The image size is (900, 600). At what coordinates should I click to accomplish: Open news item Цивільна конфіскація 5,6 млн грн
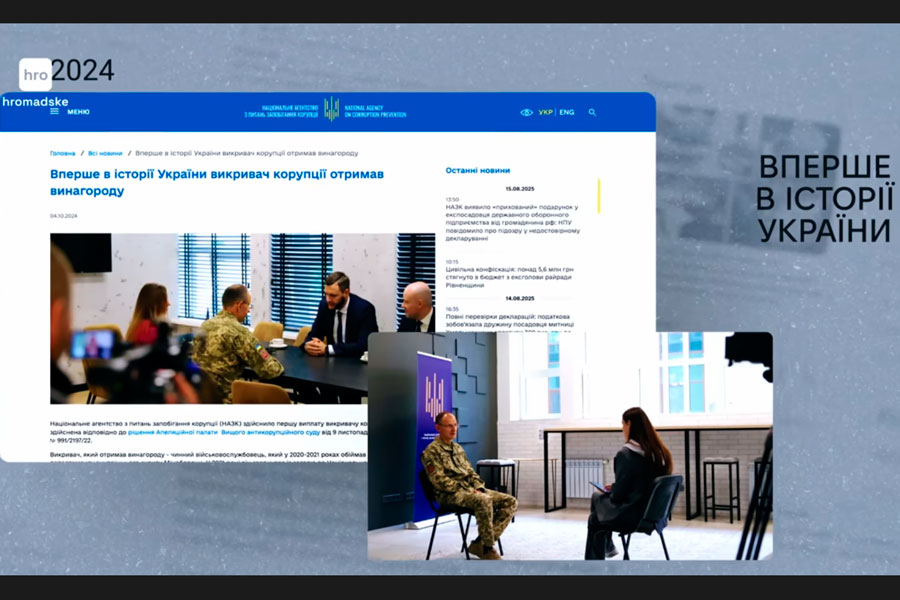(510, 277)
